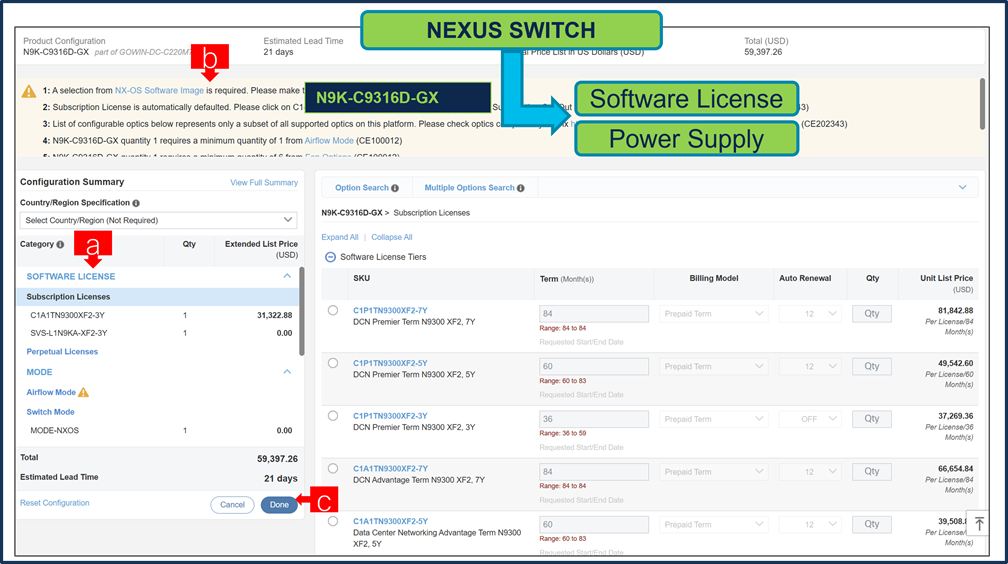1008x564 pixels.
Task: Open the C1P1TN9300XF2-3Y SKU link
Action: (x=390, y=416)
